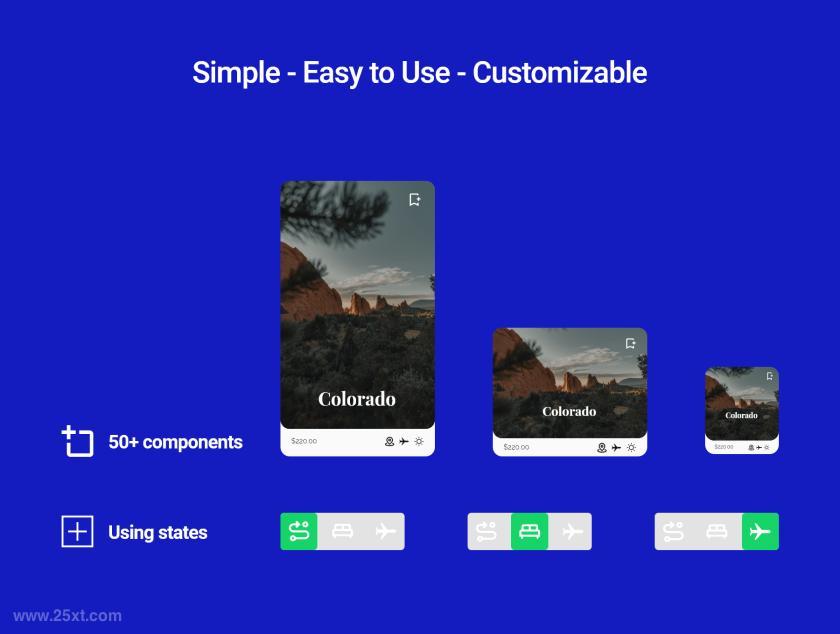Click the 50+ components label
This screenshot has height=634, width=840.
tap(175, 442)
